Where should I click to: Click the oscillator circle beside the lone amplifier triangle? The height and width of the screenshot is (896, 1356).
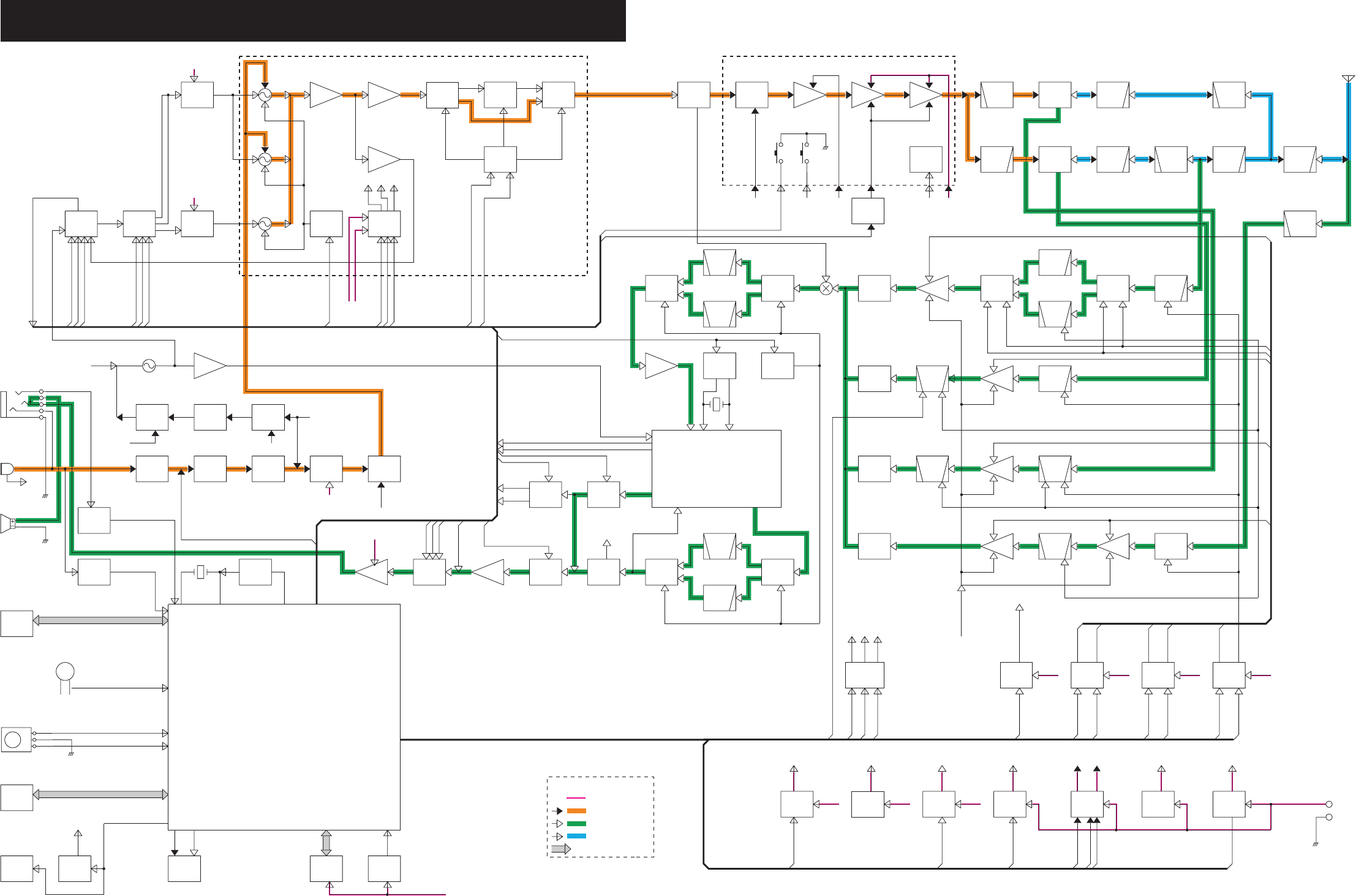[149, 366]
